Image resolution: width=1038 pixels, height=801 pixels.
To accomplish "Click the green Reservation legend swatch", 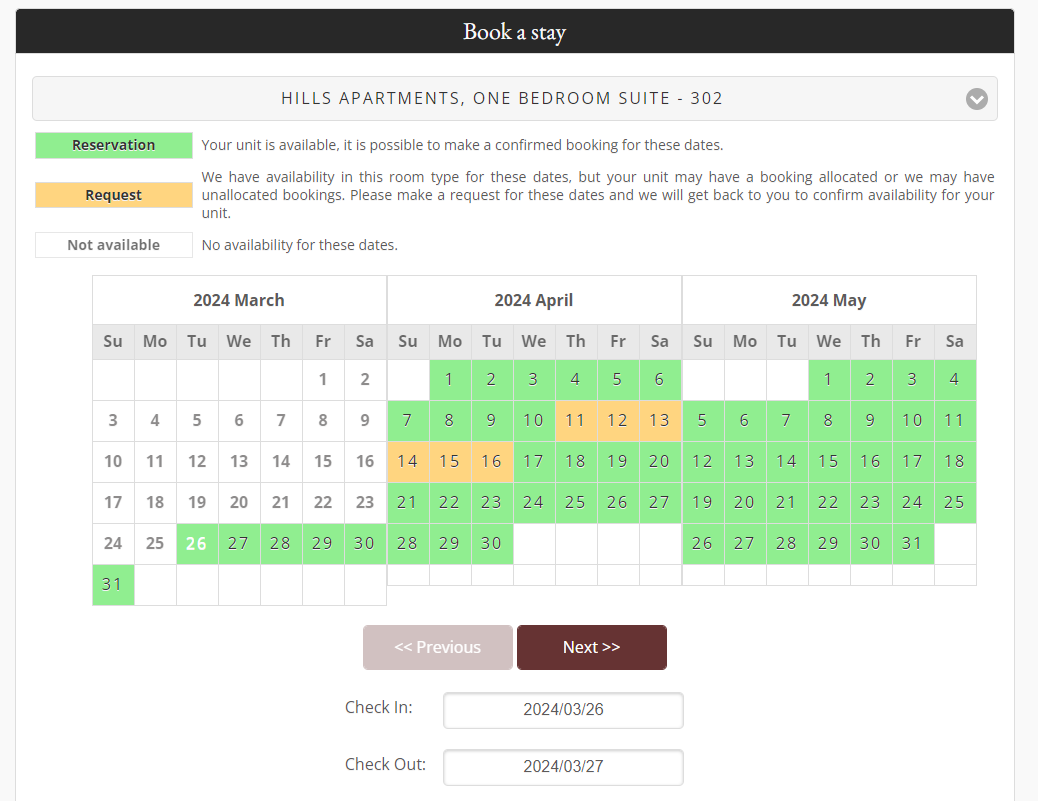I will pos(114,145).
